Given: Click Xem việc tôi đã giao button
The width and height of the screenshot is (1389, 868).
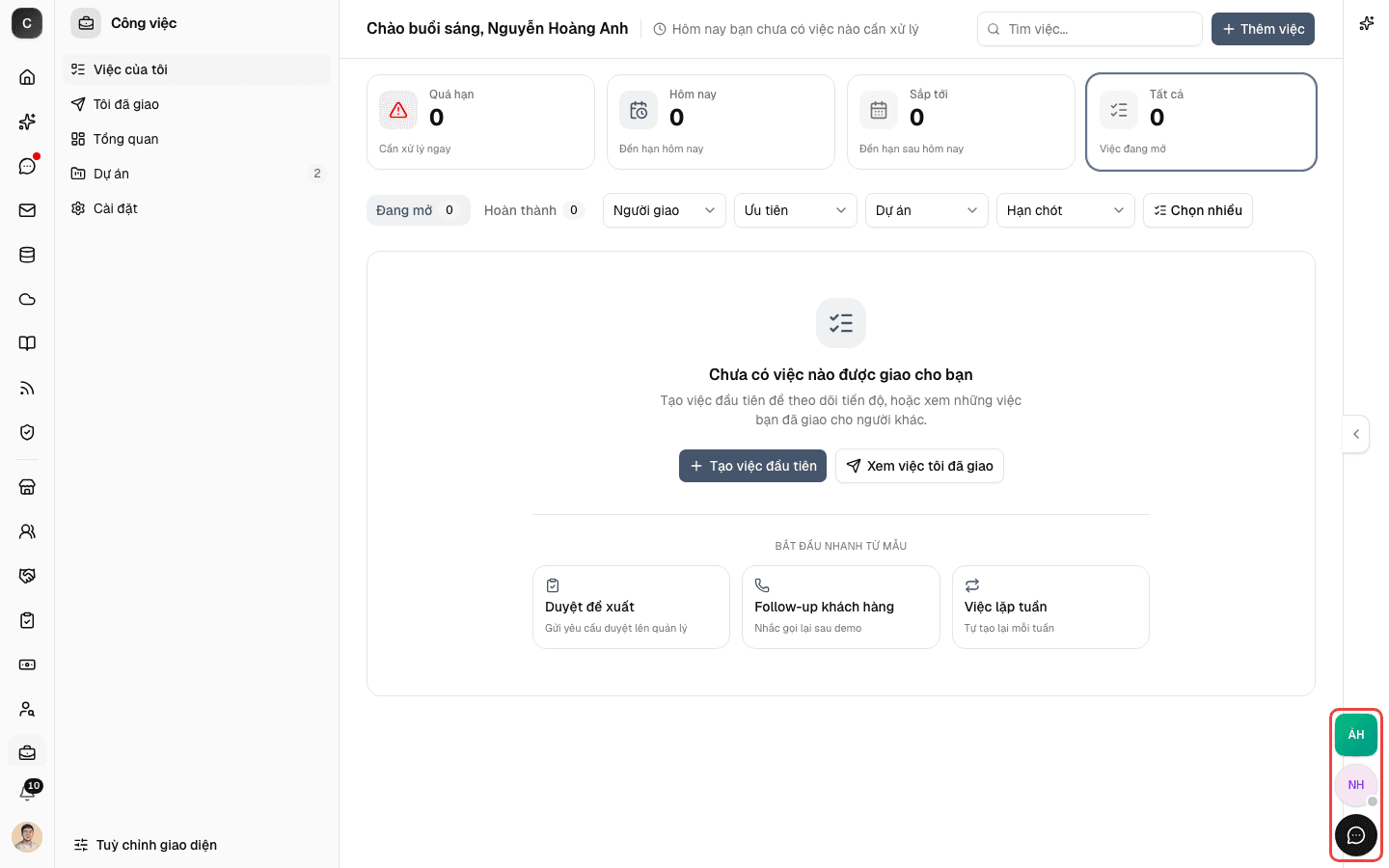Looking at the screenshot, I should [x=919, y=466].
